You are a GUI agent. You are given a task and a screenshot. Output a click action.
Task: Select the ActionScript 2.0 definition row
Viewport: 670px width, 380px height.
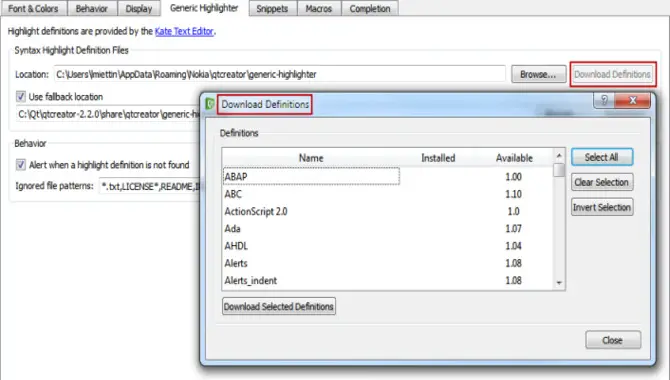pyautogui.click(x=388, y=211)
